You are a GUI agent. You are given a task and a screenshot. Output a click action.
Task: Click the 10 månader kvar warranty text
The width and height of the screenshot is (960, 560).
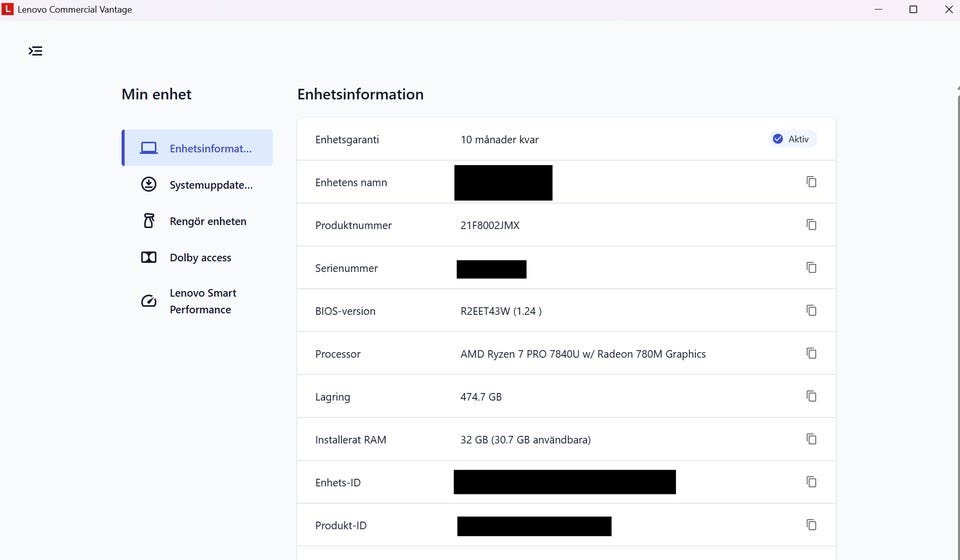tap(500, 140)
